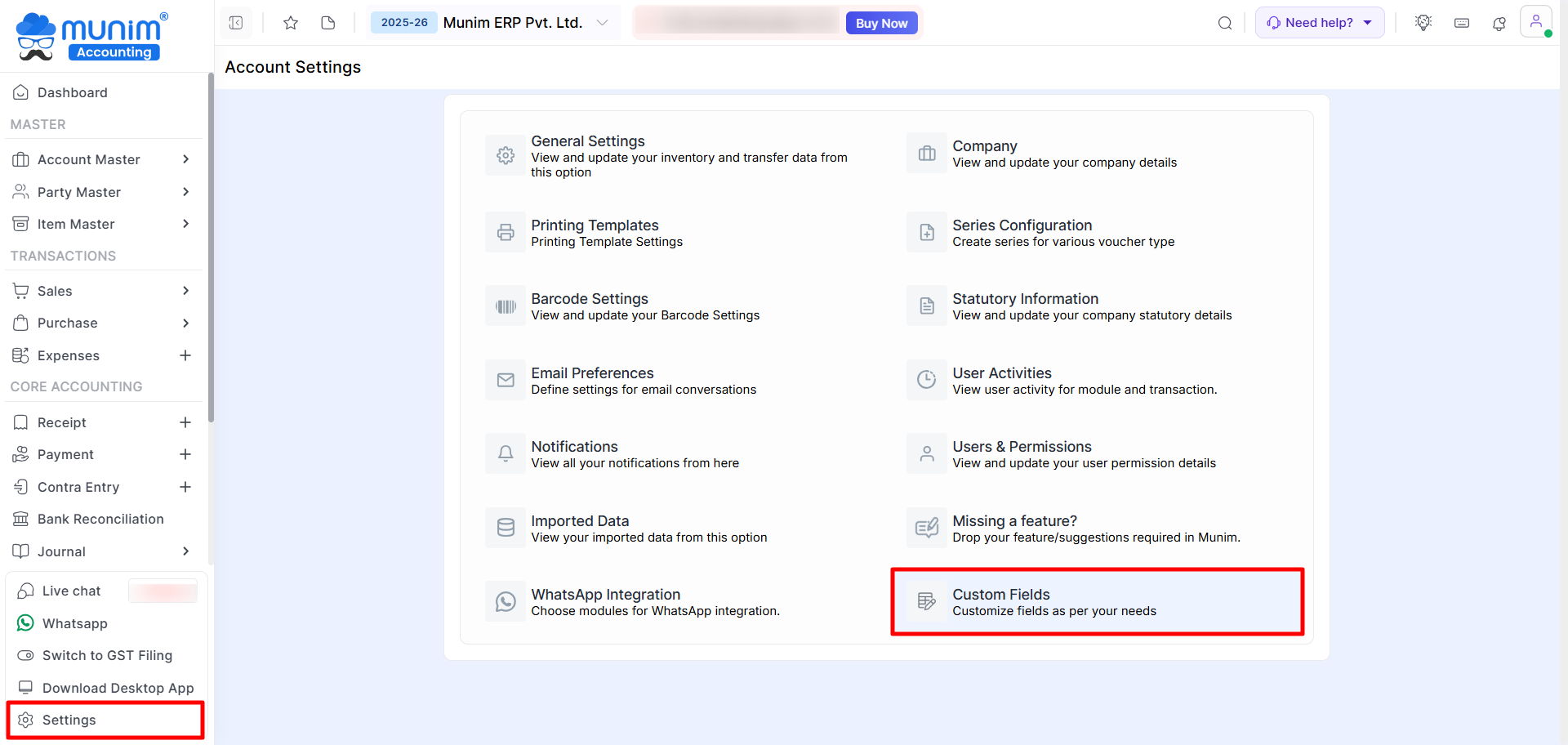The width and height of the screenshot is (1568, 745).
Task: Expand the Sales menu chevron
Action: [x=185, y=291]
